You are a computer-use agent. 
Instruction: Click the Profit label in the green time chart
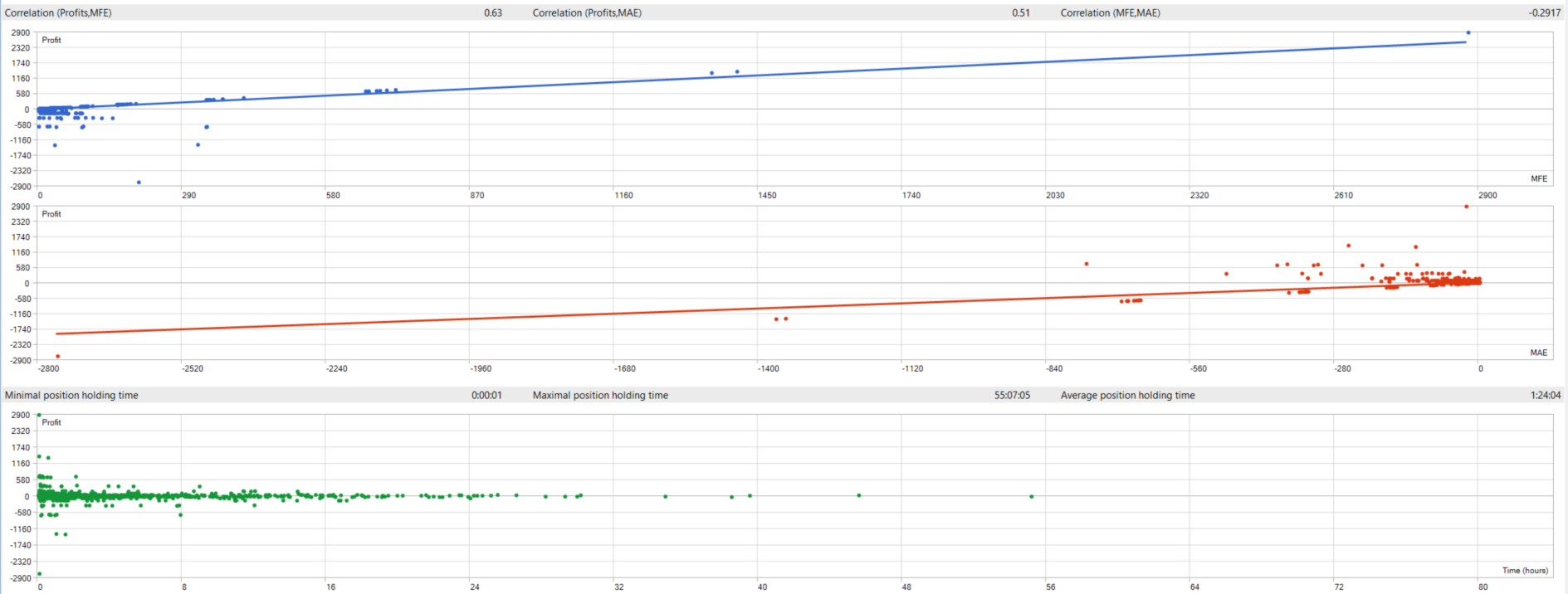[51, 422]
